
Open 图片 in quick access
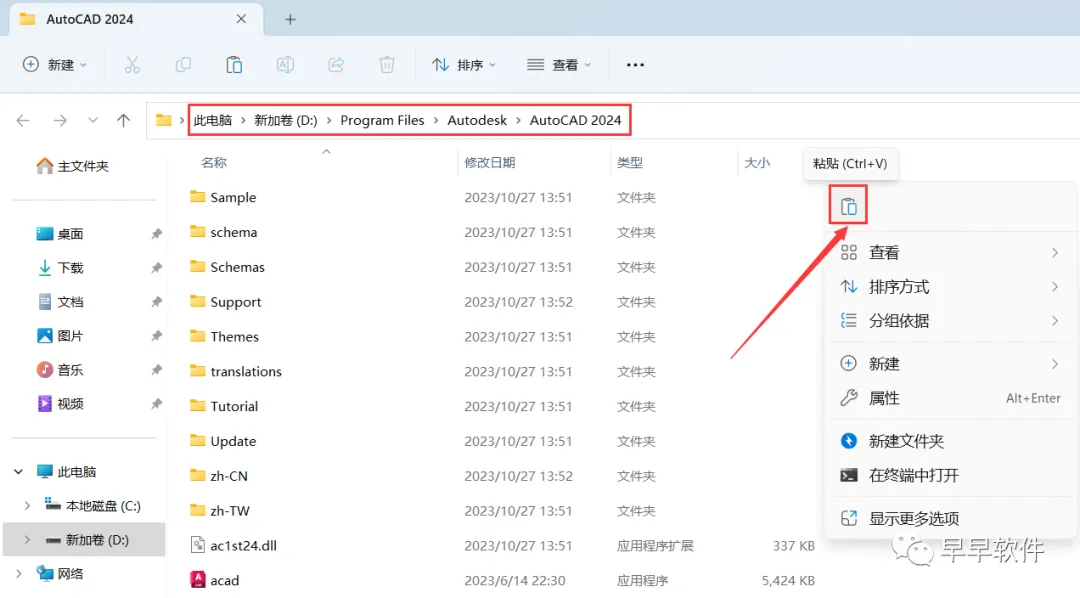60,336
